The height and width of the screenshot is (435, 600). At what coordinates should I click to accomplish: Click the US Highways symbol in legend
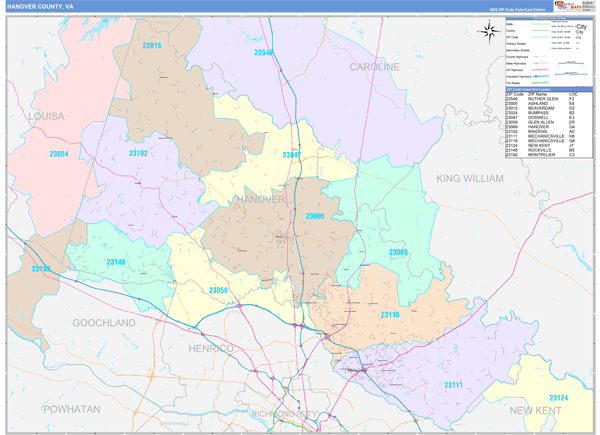538,68
